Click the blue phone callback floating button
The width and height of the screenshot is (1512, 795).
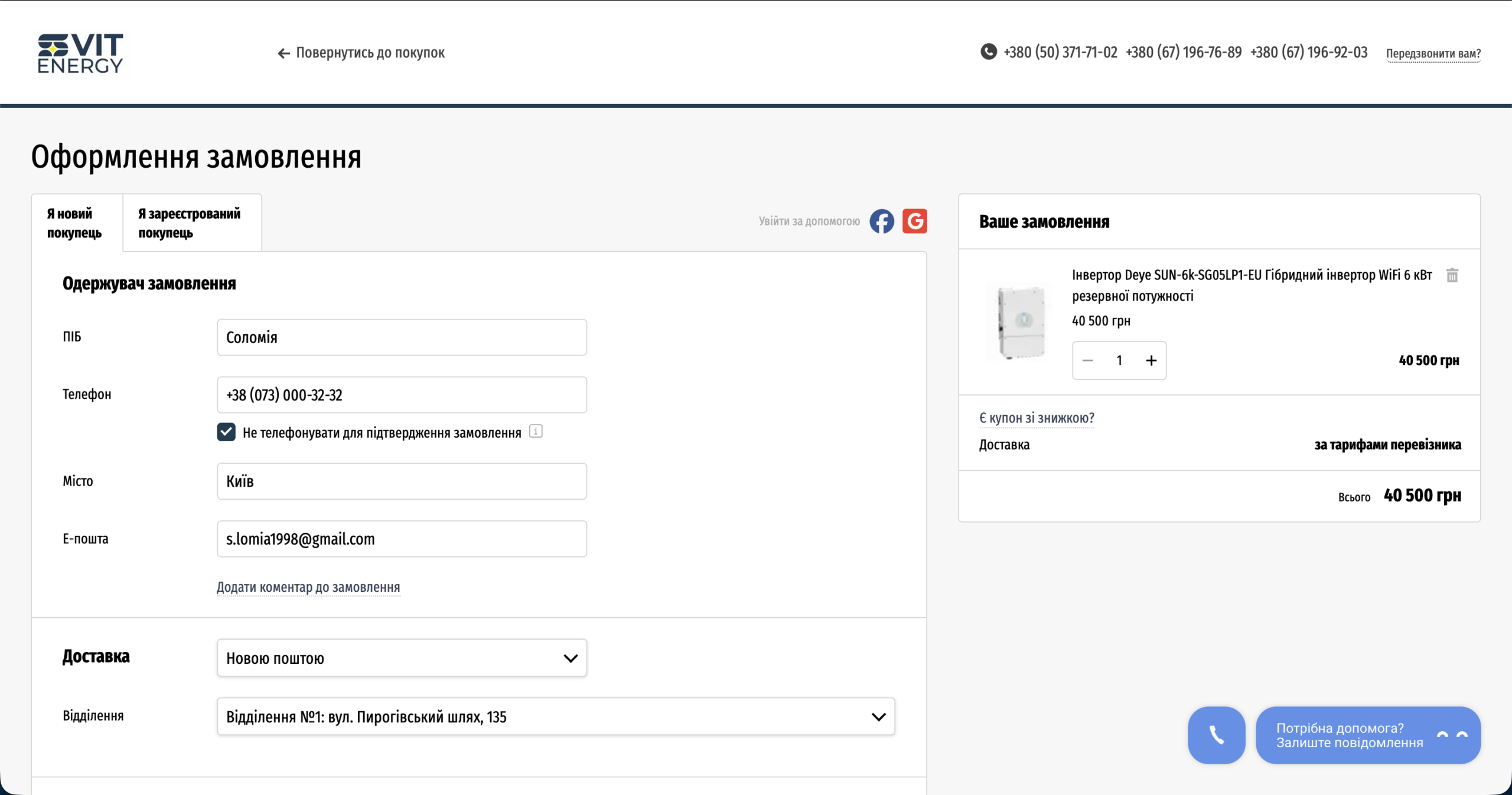1217,735
